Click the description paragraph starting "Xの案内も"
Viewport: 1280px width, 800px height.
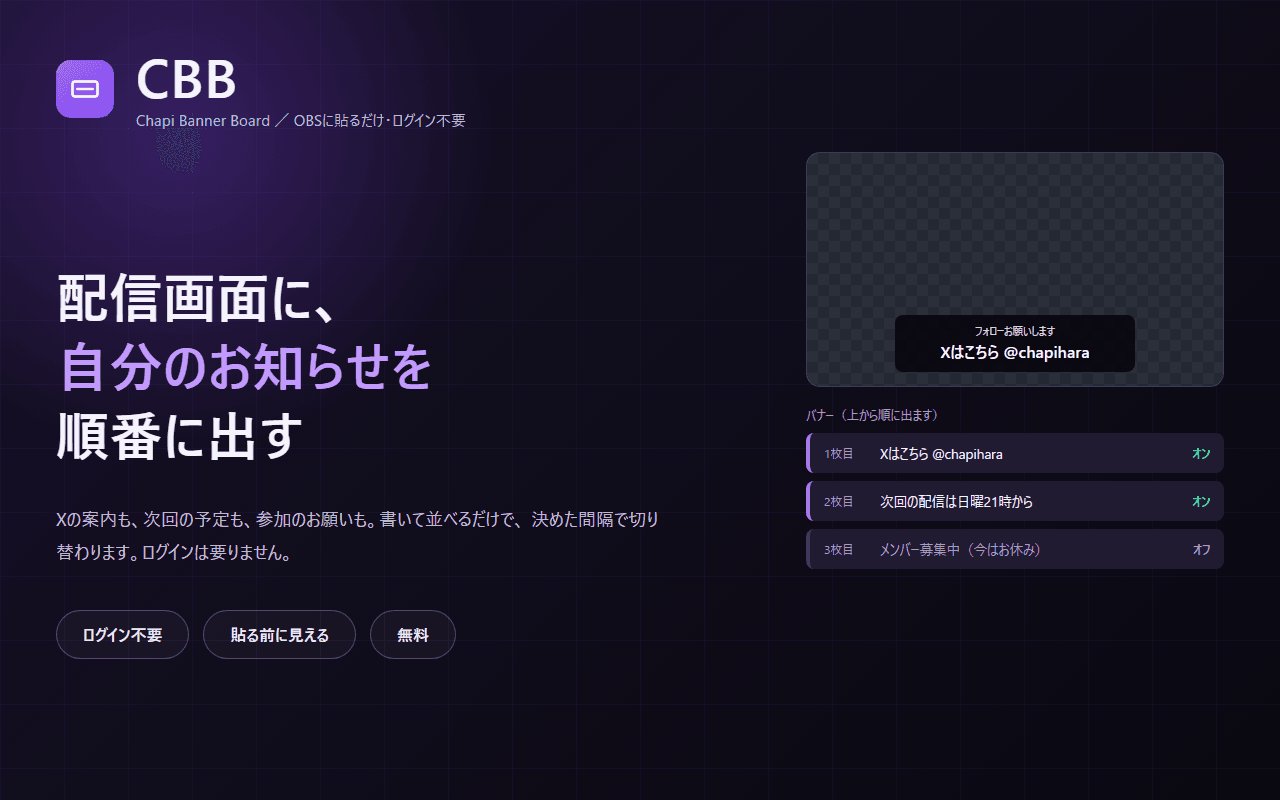click(357, 536)
